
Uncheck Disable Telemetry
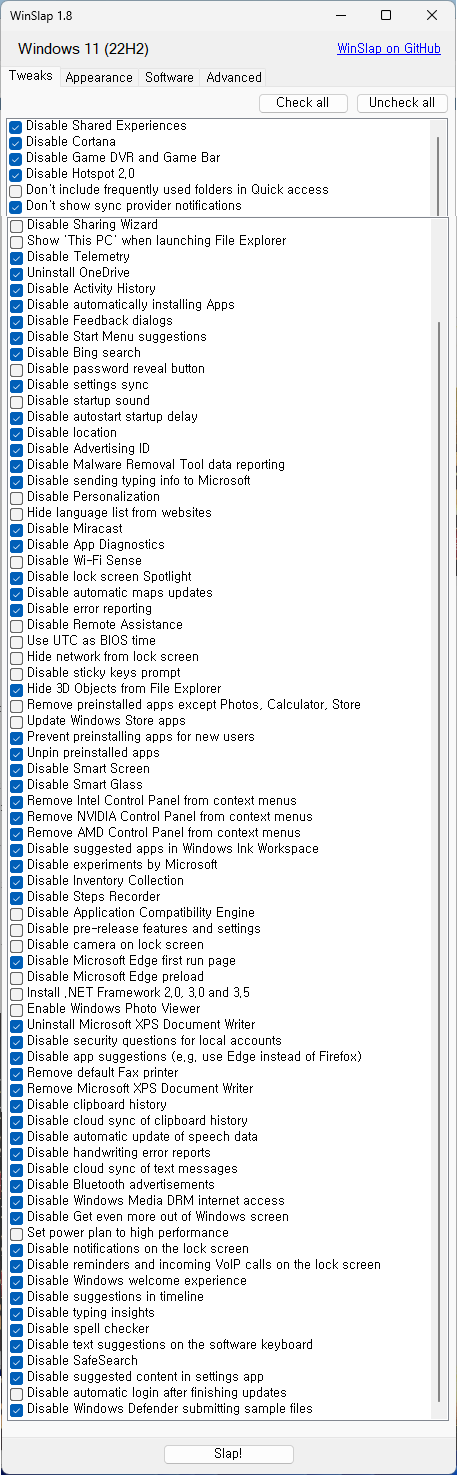pyautogui.click(x=16, y=257)
